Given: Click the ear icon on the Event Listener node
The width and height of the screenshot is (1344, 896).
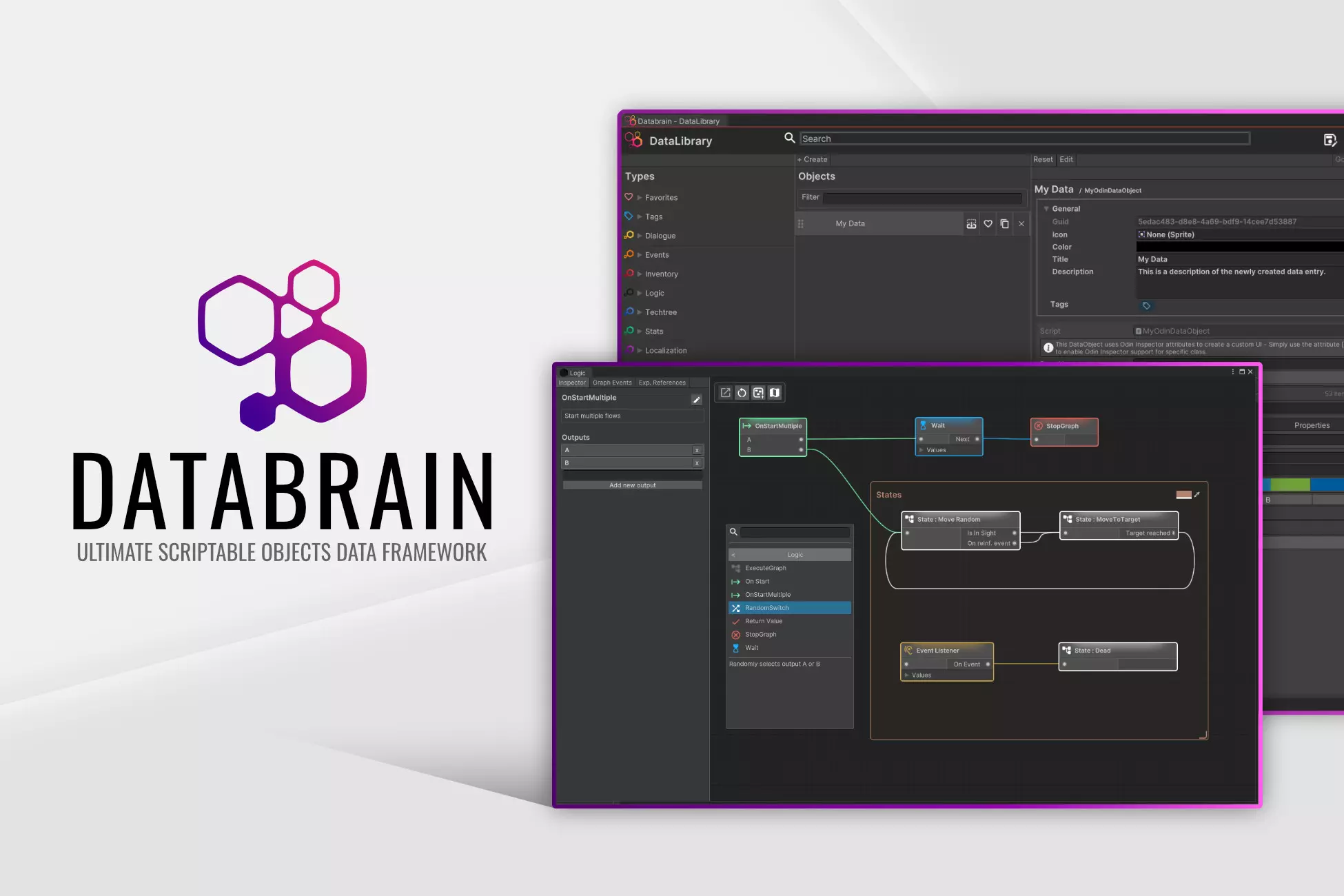Looking at the screenshot, I should pos(908,650).
